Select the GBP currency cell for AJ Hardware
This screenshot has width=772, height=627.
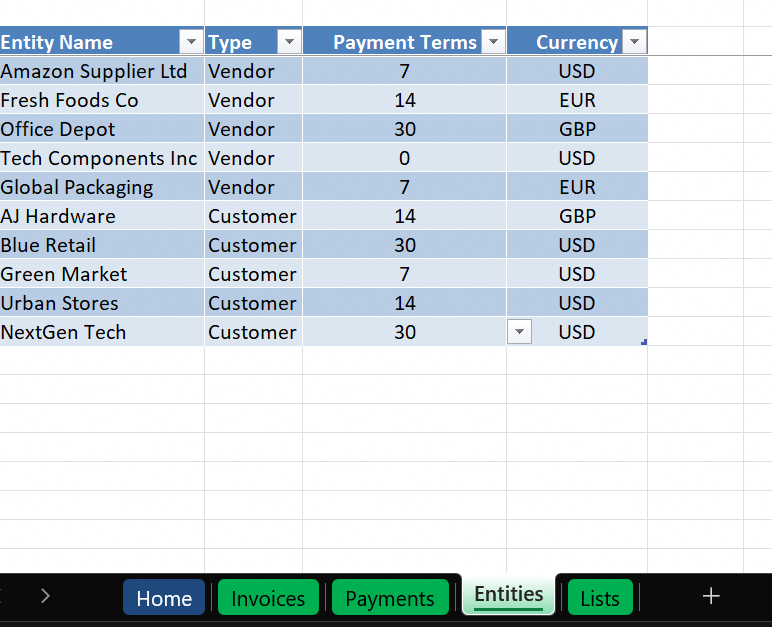pos(577,216)
